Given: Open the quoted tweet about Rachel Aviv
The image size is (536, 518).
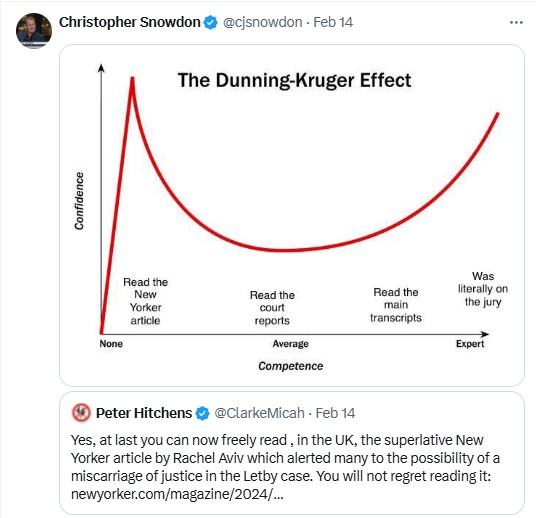Looking at the screenshot, I should click(x=292, y=453).
